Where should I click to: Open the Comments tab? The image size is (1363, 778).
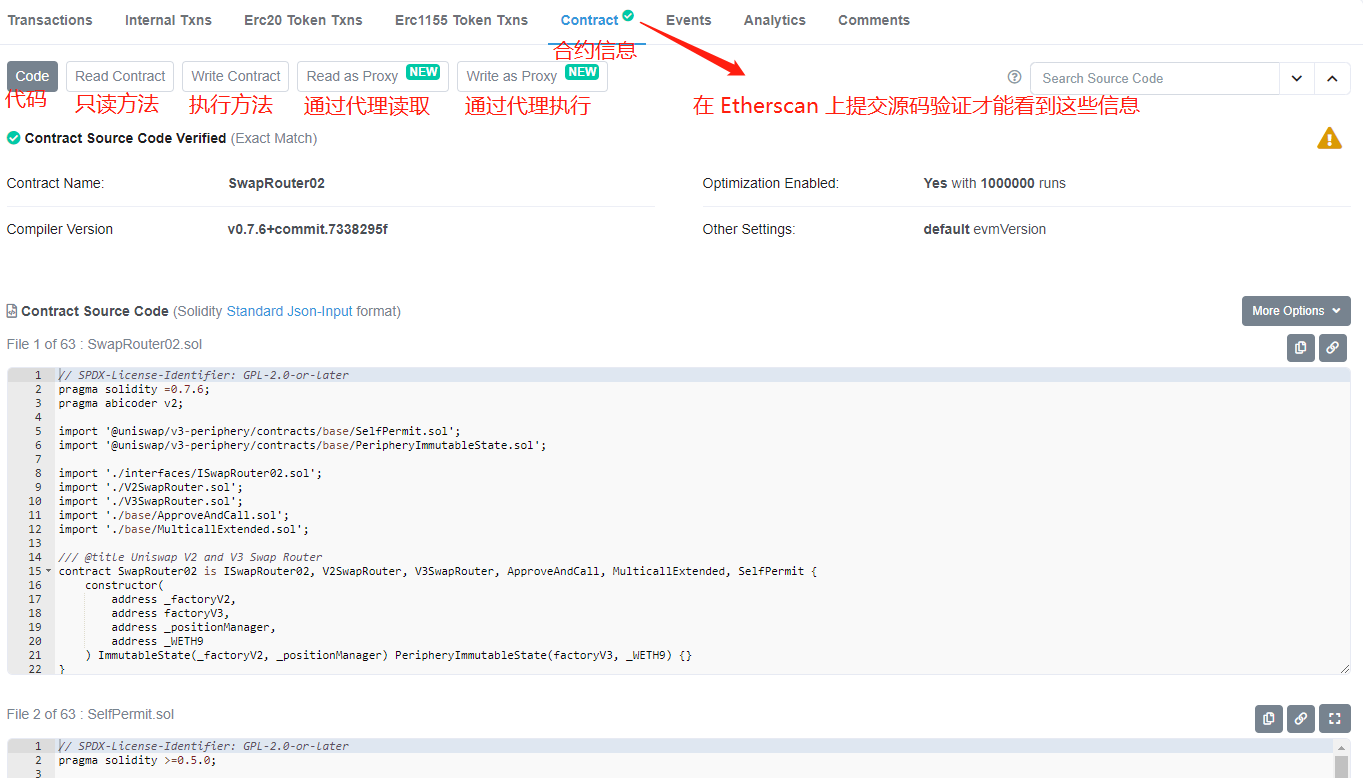tap(874, 20)
